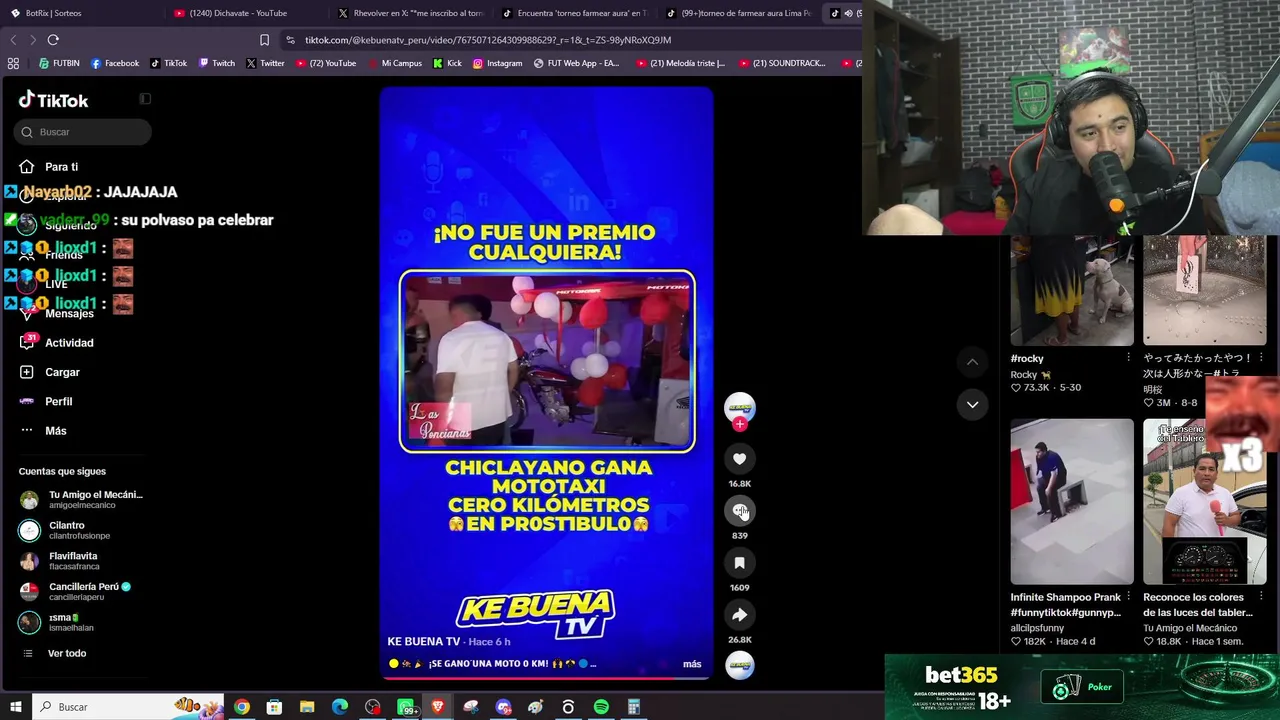Launch Google Chrome from taskbar
Screen dimensions: 1280x720
[x=242, y=707]
